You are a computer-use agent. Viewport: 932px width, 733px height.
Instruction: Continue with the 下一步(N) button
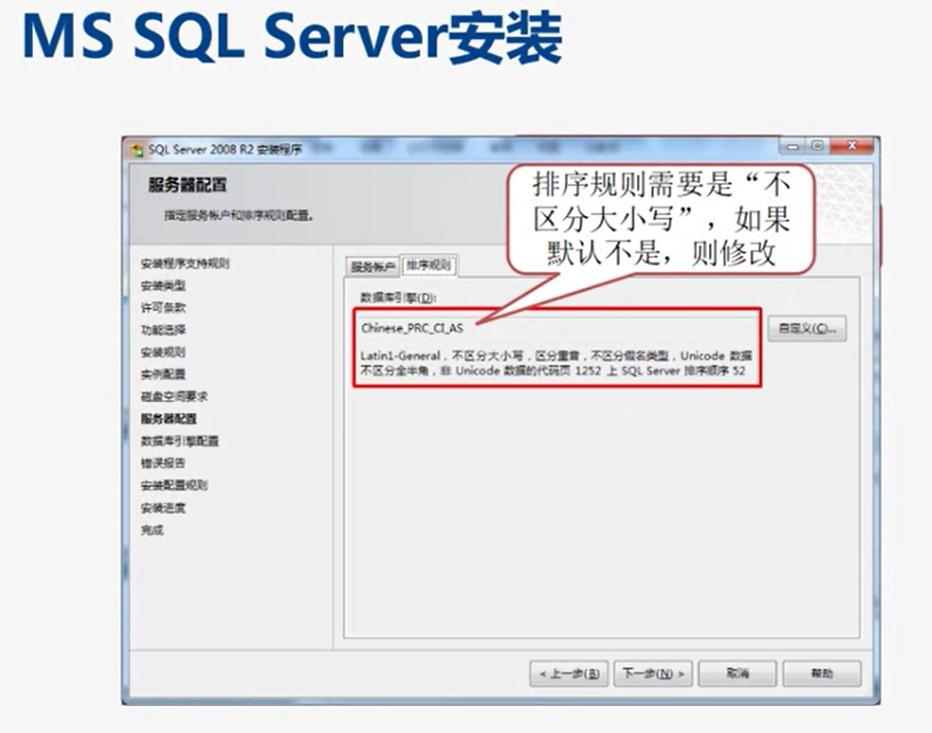[x=653, y=673]
